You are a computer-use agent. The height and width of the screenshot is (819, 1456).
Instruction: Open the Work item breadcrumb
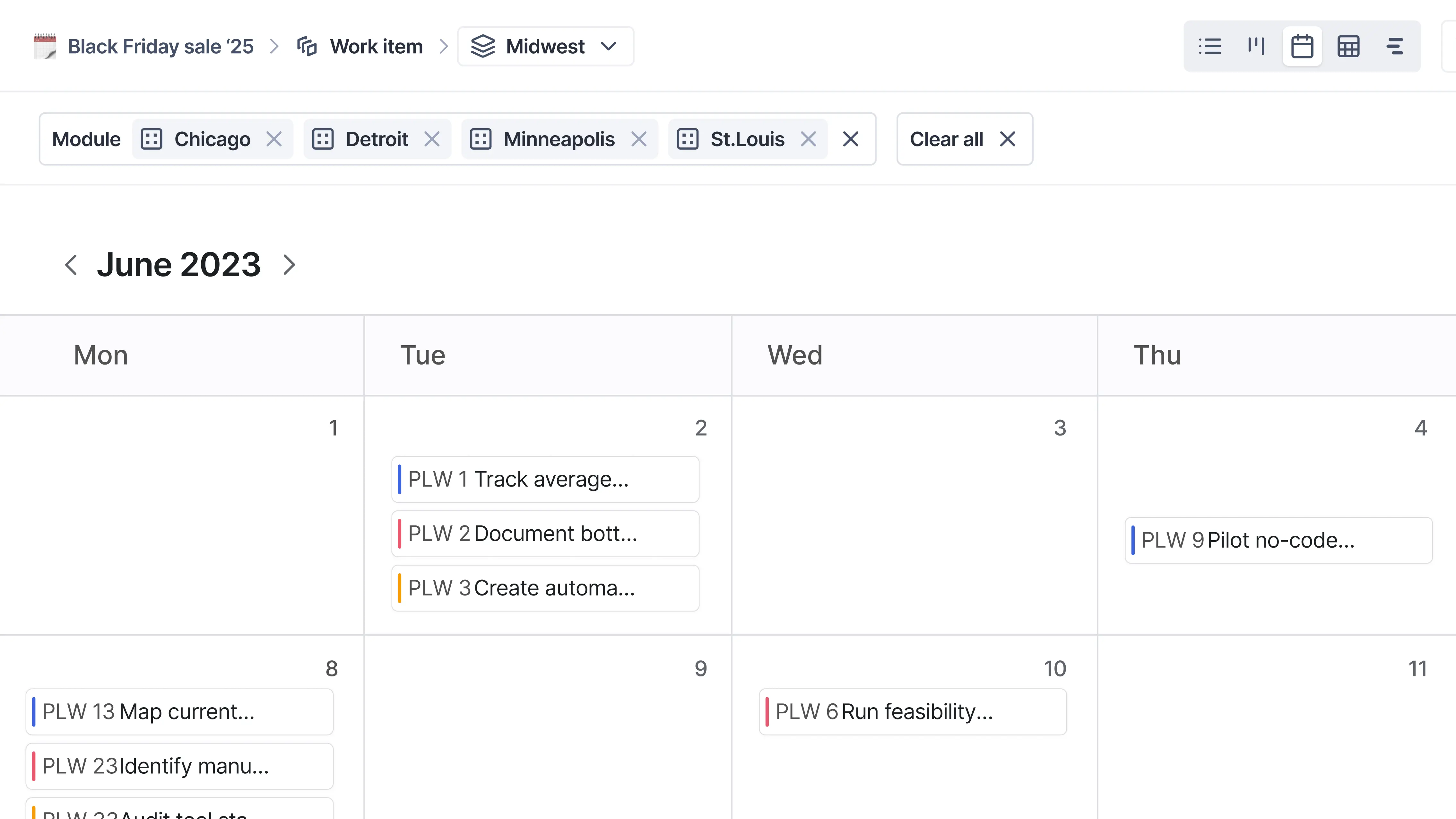click(x=377, y=46)
